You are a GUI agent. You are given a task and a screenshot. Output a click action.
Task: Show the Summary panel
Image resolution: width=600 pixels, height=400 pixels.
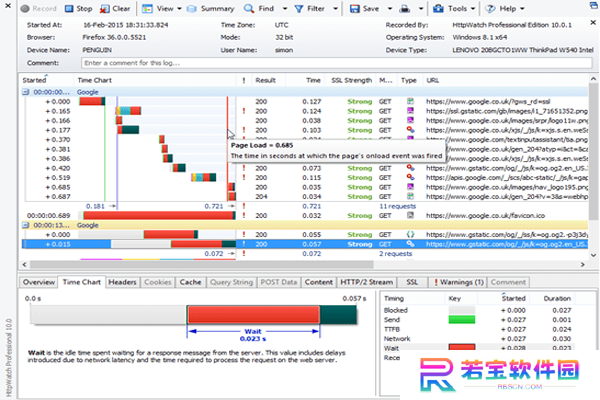(211, 8)
